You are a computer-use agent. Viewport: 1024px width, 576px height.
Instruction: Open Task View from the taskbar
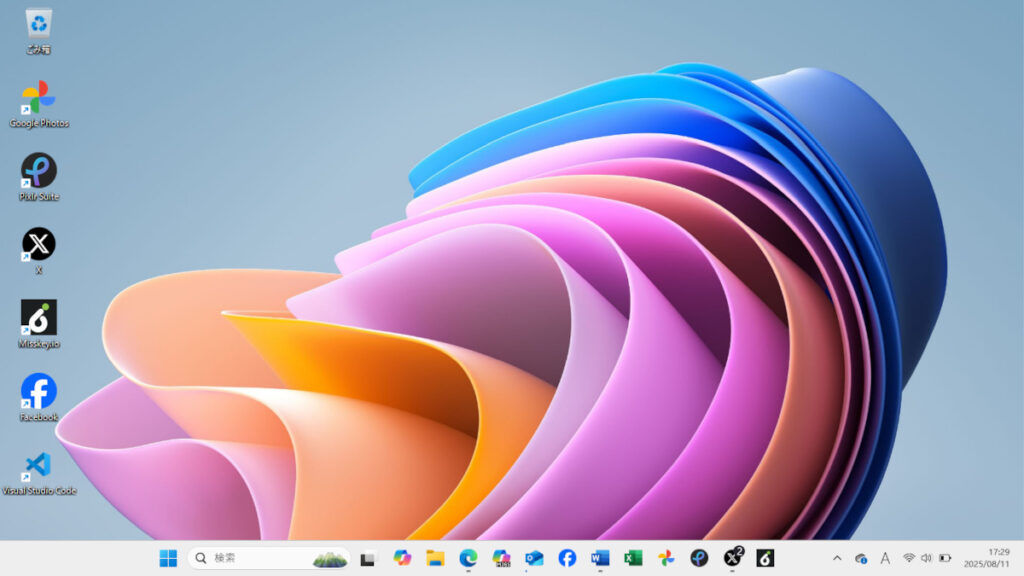[x=368, y=558]
